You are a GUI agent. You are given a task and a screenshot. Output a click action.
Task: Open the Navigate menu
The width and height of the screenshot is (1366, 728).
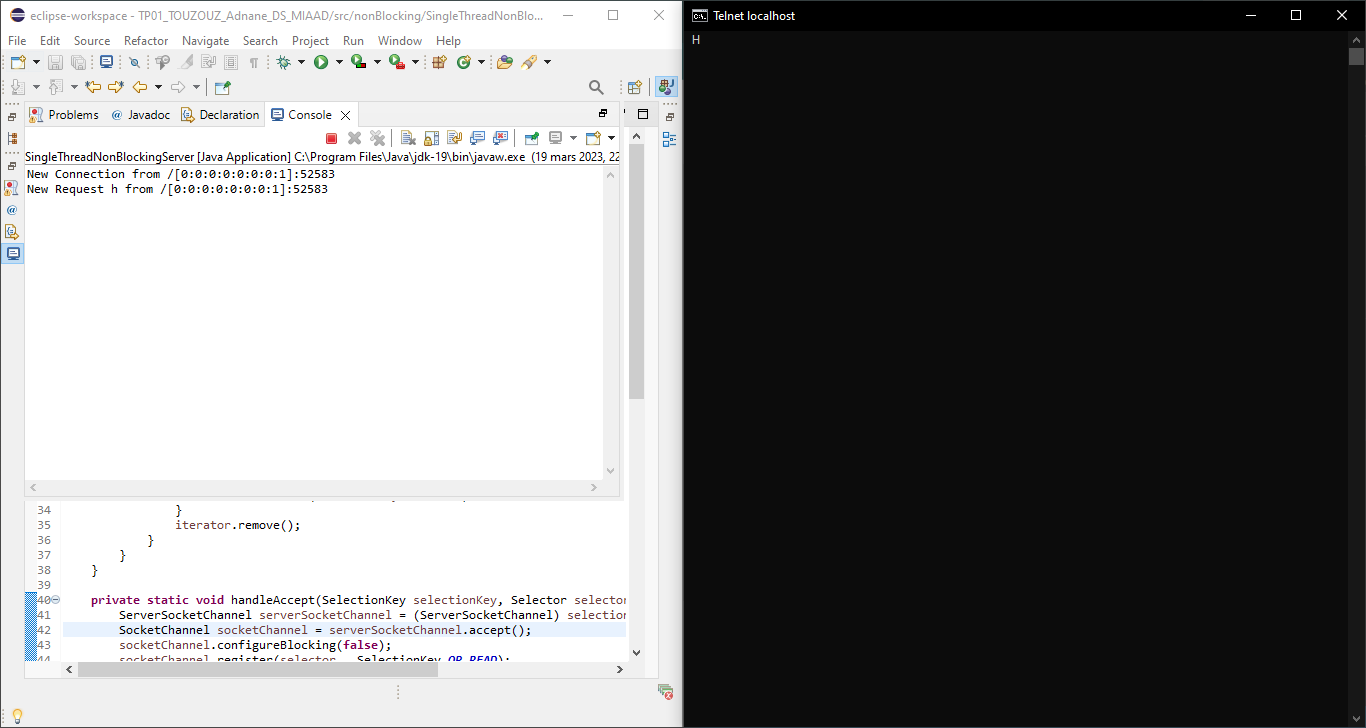tap(205, 41)
